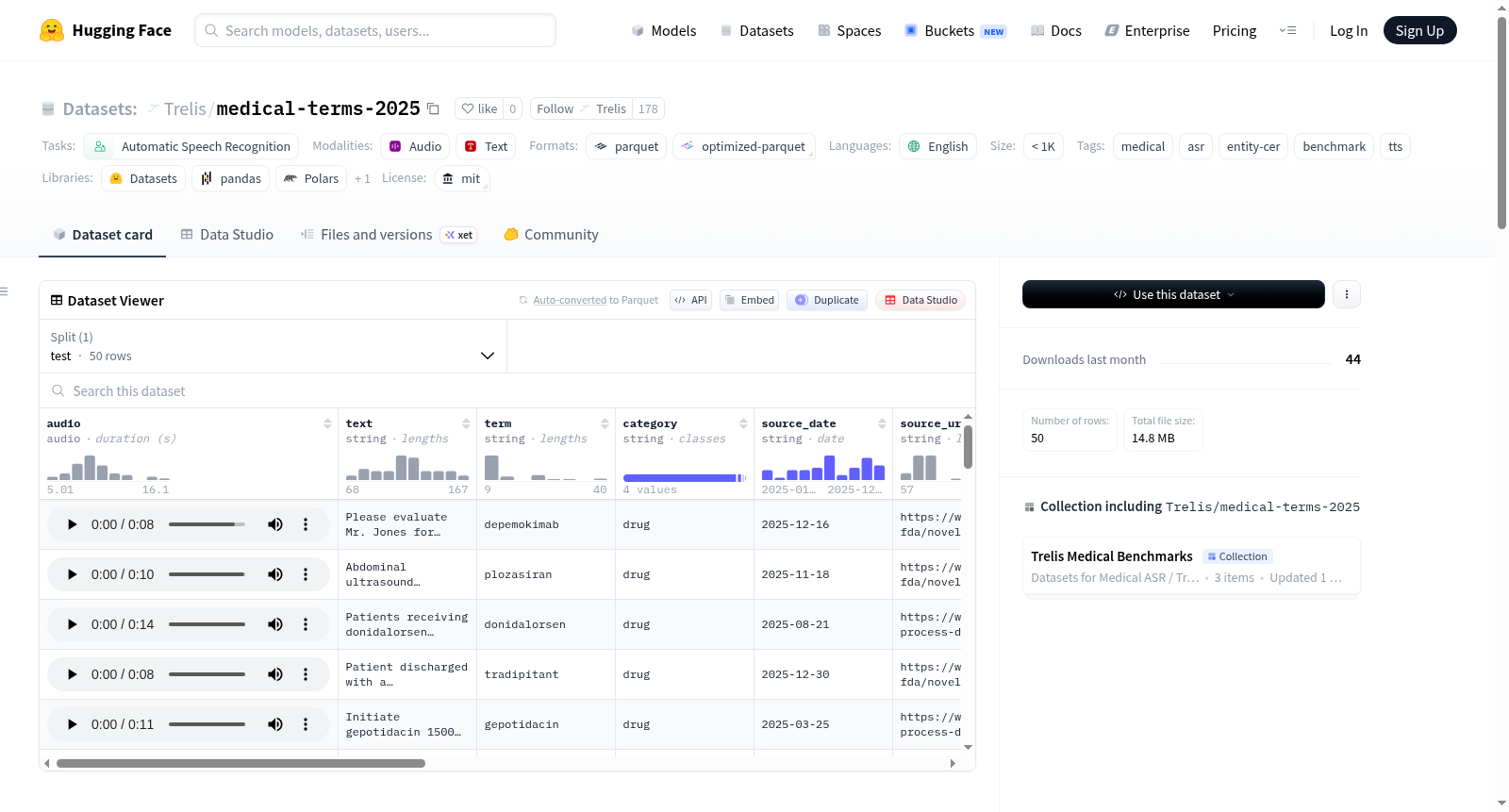The image size is (1509, 812).
Task: Mute audio in the donidalorsen row
Action: click(x=275, y=624)
